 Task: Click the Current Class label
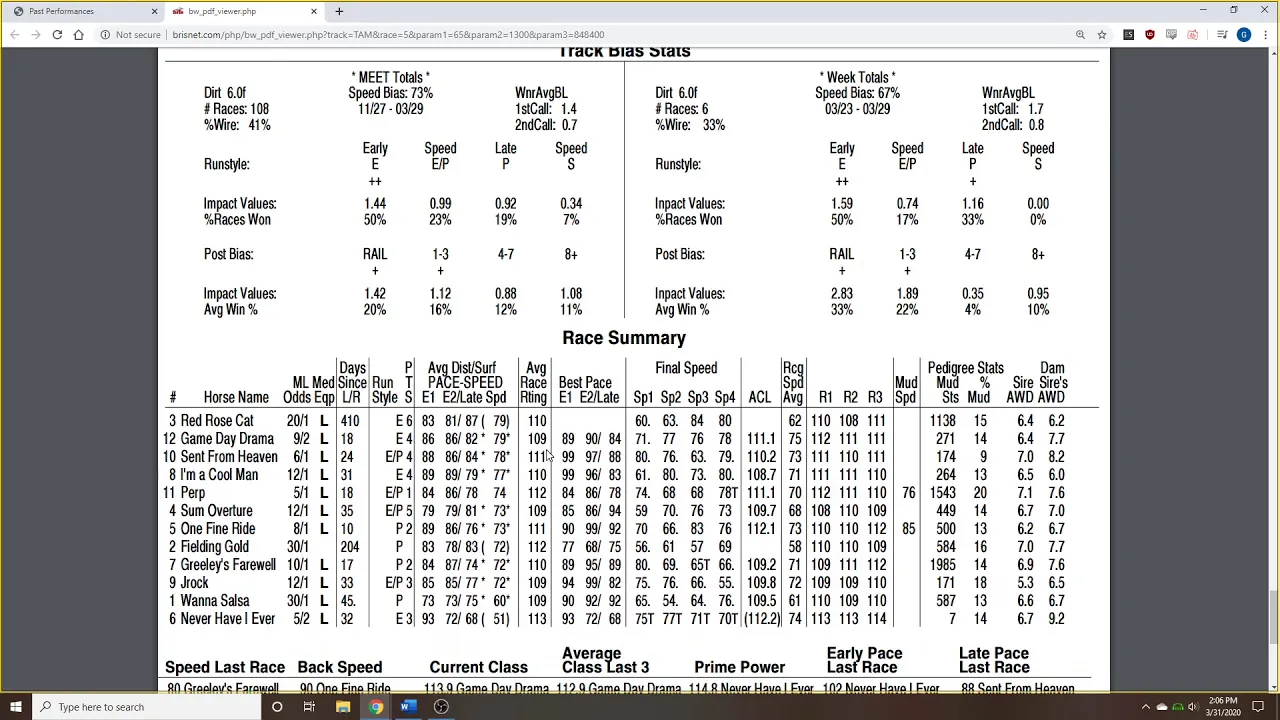click(478, 667)
